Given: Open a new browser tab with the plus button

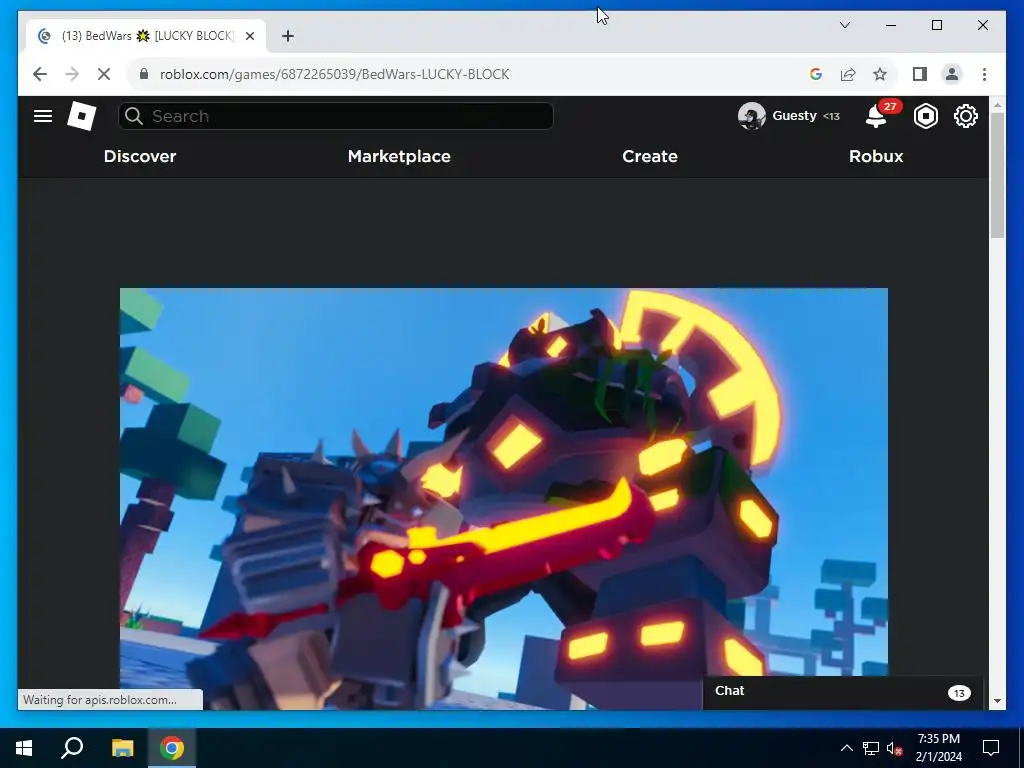Looking at the screenshot, I should tap(287, 36).
